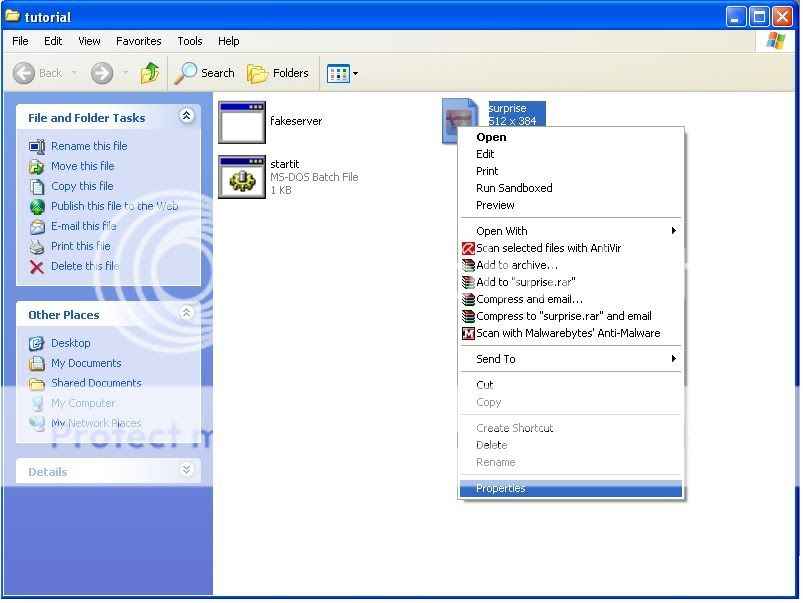Click Delete this file link
The height and width of the screenshot is (603, 803).
coord(84,266)
